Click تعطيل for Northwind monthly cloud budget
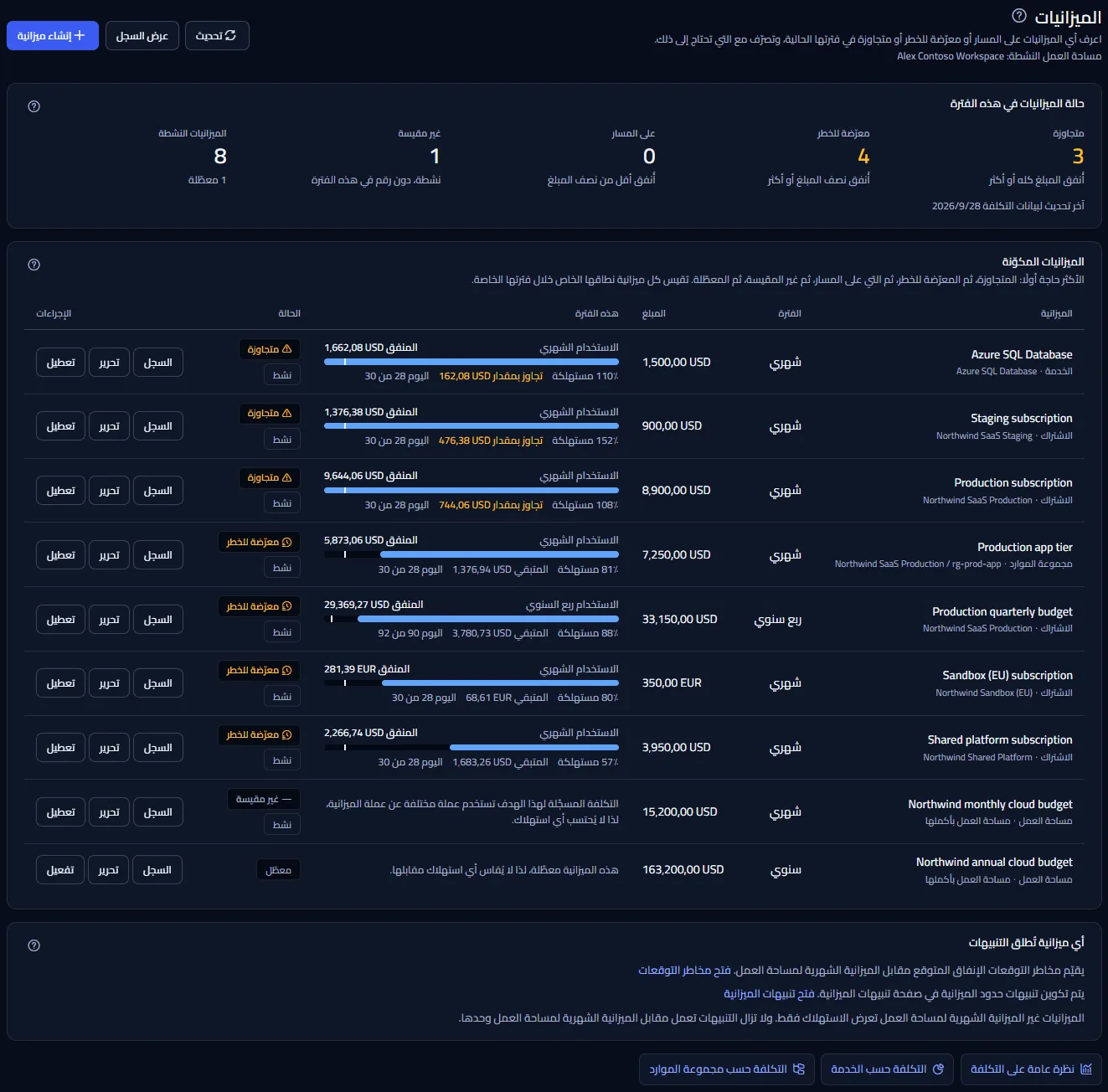1108x1092 pixels. click(x=61, y=812)
